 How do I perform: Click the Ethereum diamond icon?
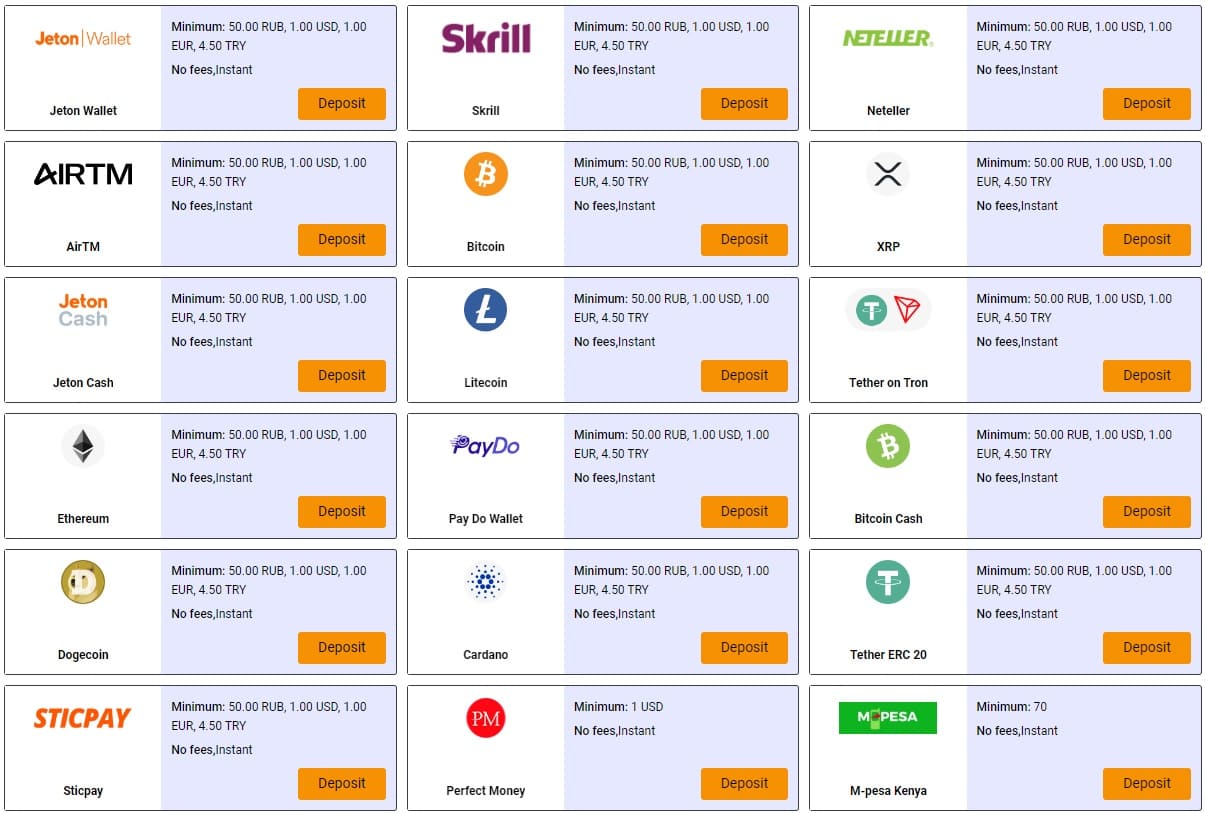pyautogui.click(x=83, y=446)
